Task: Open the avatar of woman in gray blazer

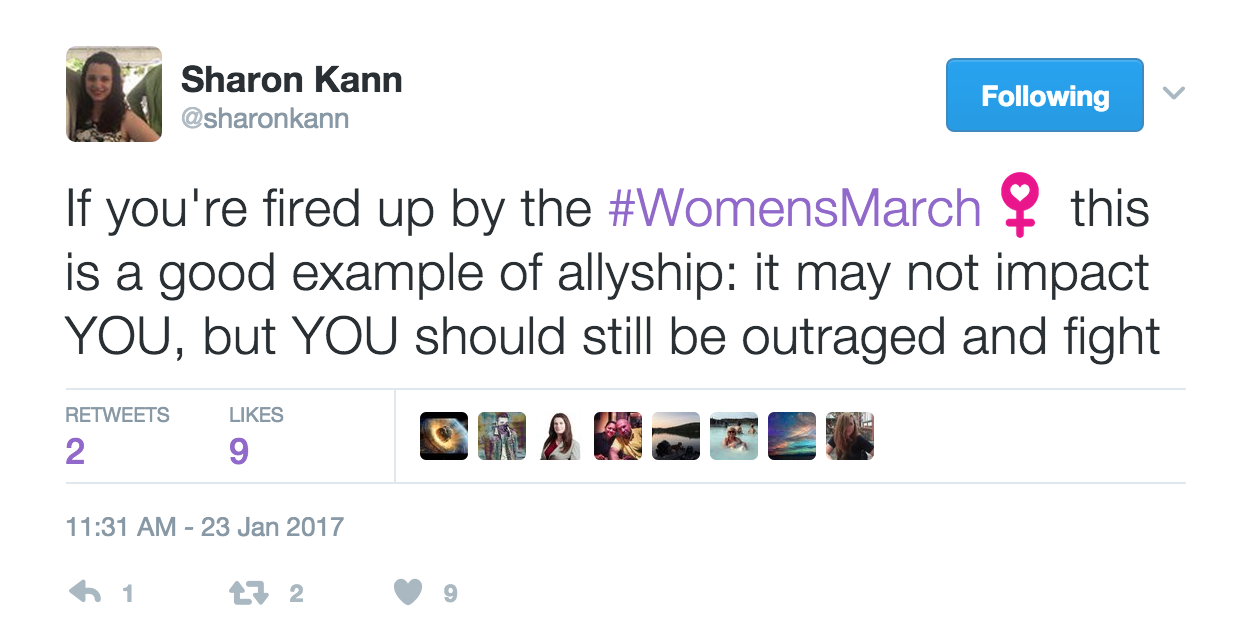Action: pos(560,436)
